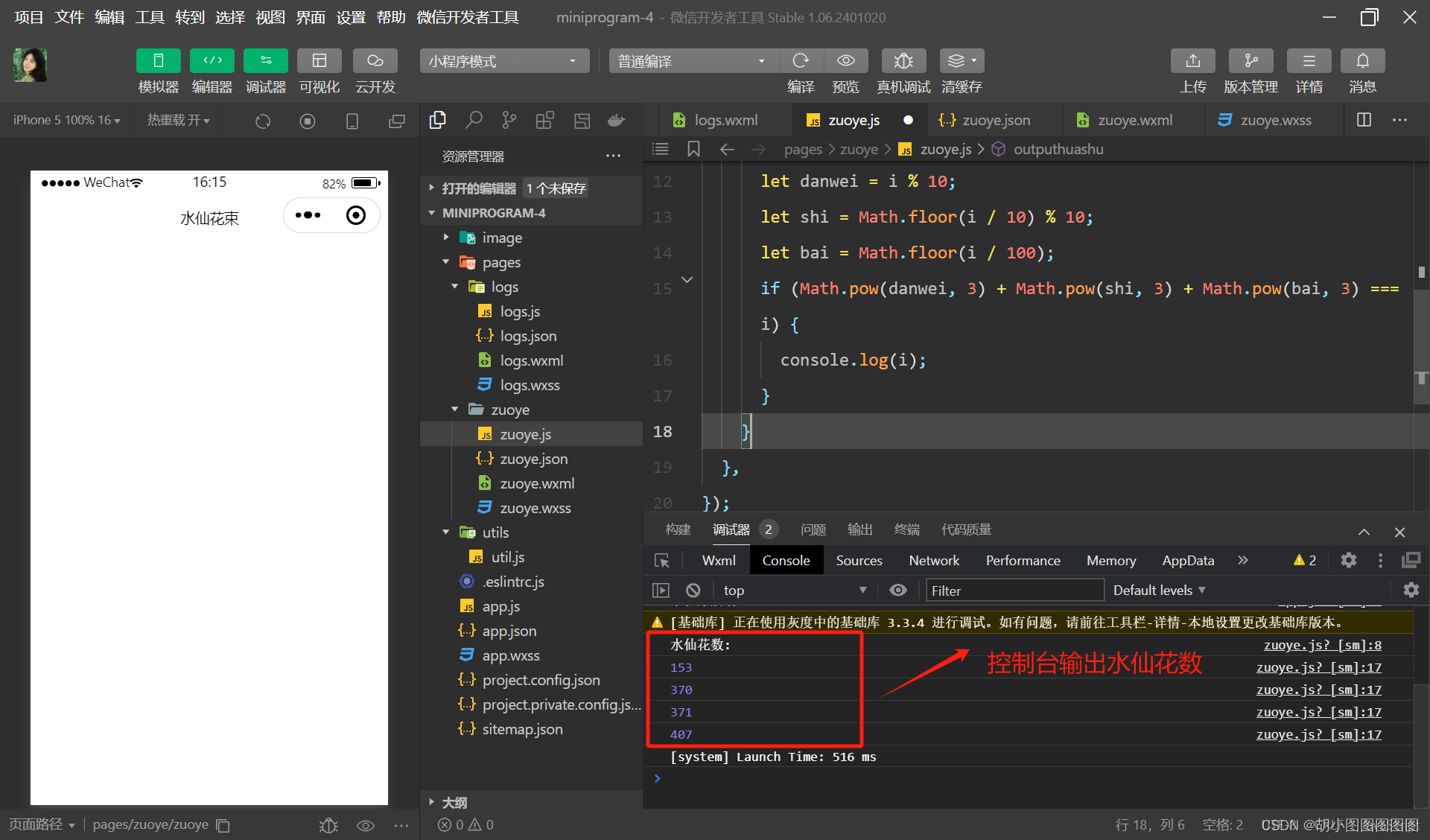Click the clear console icon
The width and height of the screenshot is (1430, 840).
click(693, 591)
